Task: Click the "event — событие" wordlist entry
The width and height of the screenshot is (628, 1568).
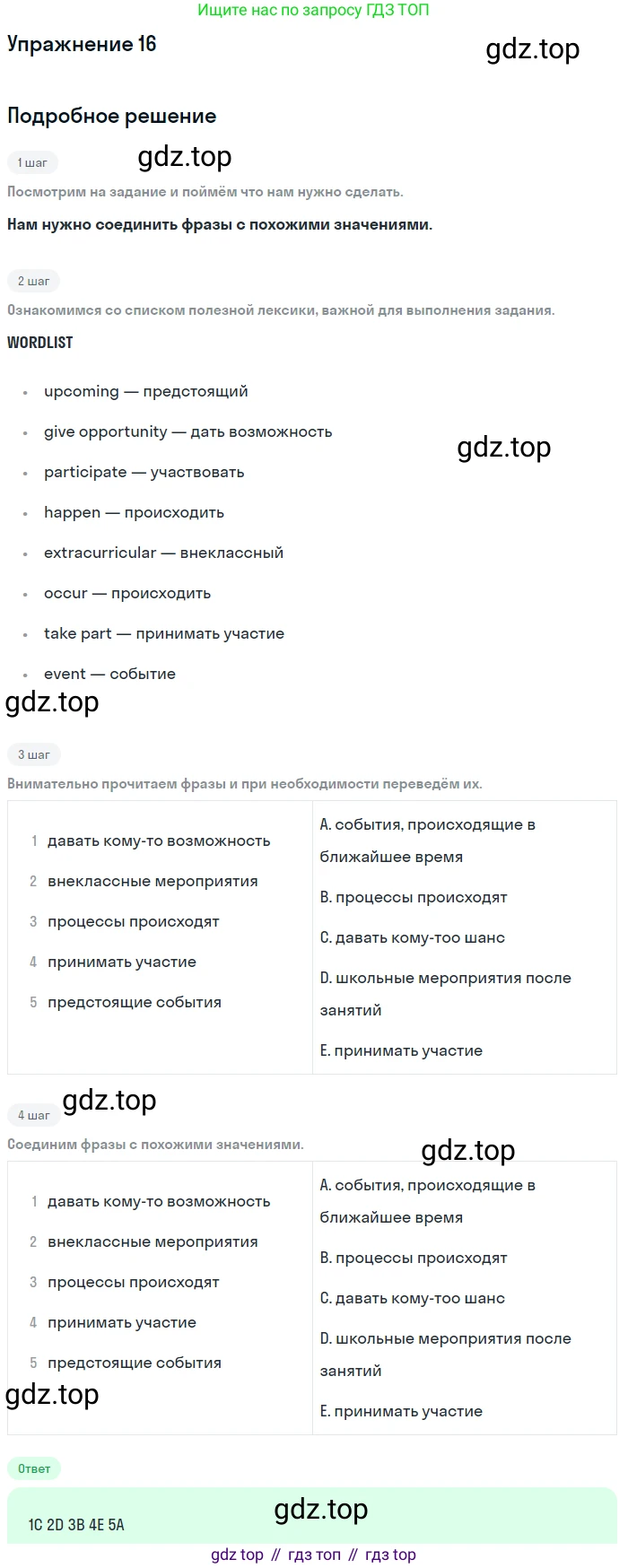Action: (109, 674)
